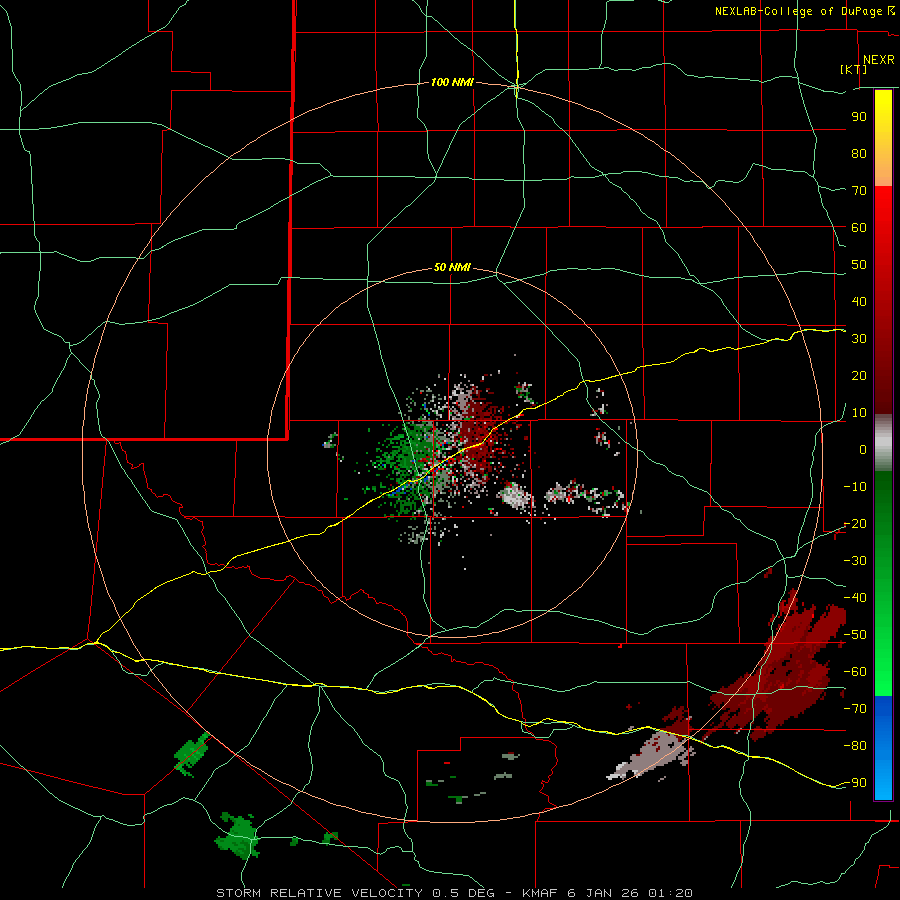Click the 100 NMI range ring label
Viewport: 900px width, 900px height.
[x=452, y=83]
